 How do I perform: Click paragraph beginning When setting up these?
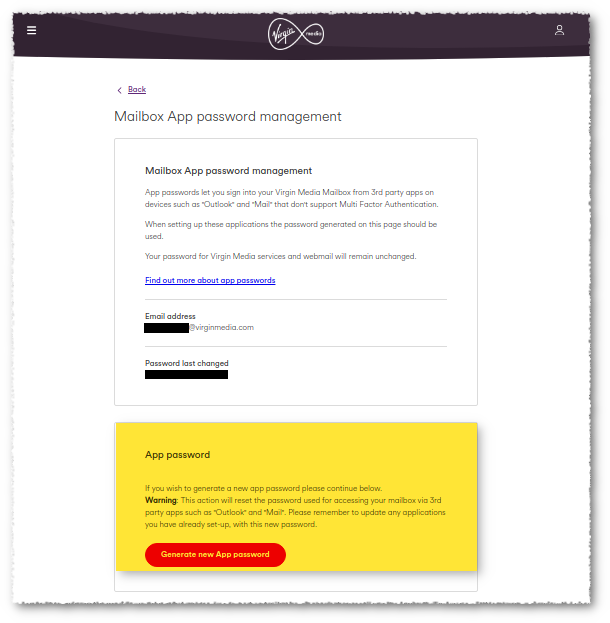[x=291, y=230]
